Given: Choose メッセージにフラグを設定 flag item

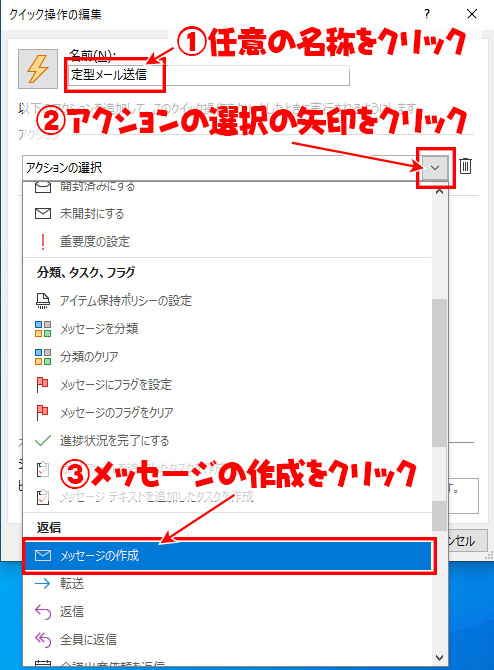Looking at the screenshot, I should tap(227, 385).
